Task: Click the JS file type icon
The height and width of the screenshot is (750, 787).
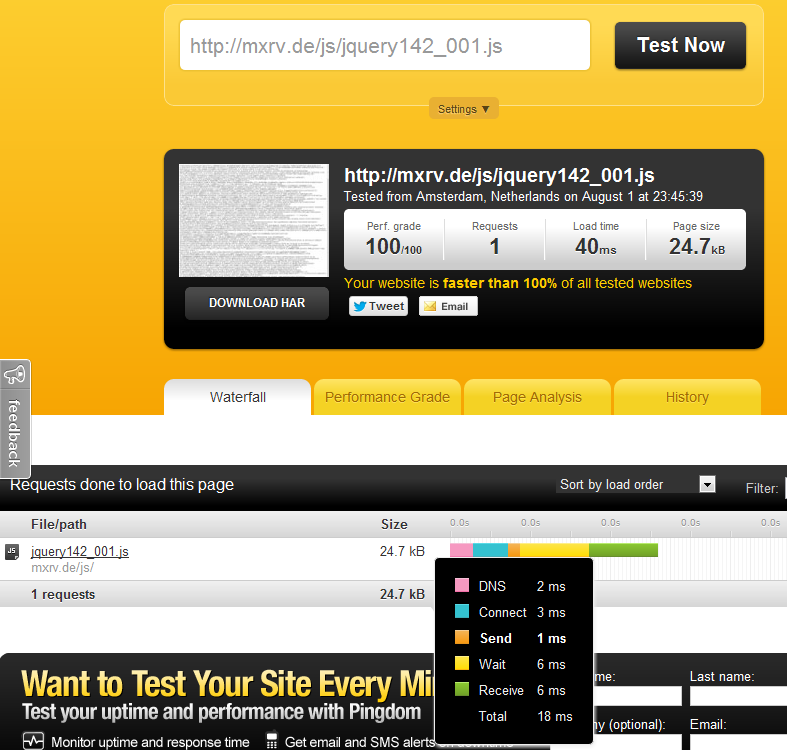Action: (x=12, y=552)
